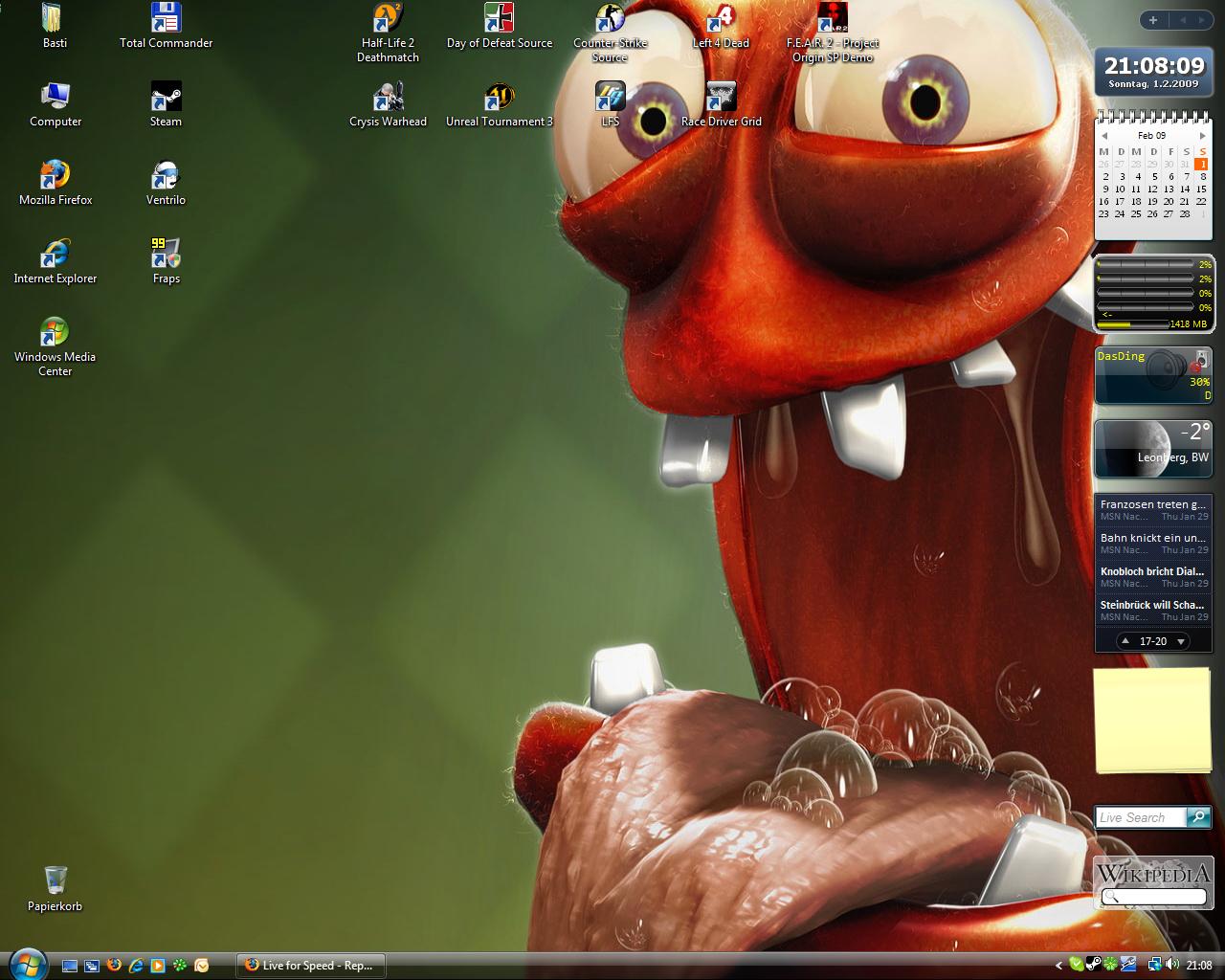Launch the LFS desktop shortcut
This screenshot has height=980, width=1225.
(610, 105)
